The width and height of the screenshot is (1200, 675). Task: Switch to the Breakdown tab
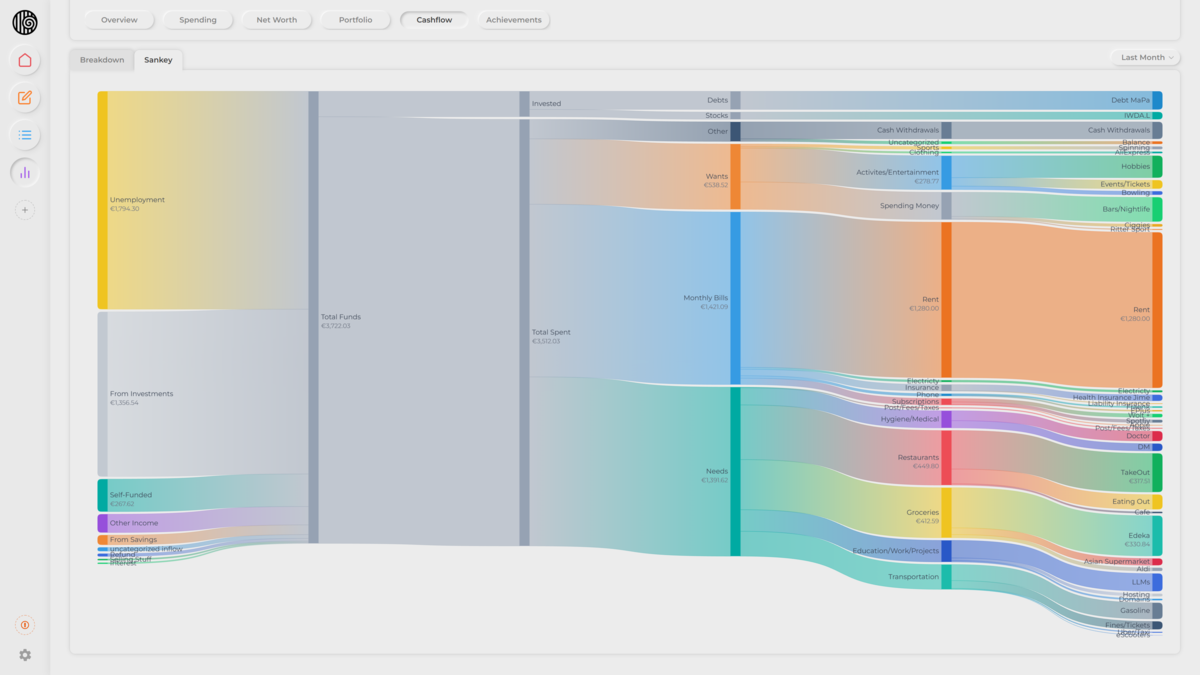(x=102, y=60)
